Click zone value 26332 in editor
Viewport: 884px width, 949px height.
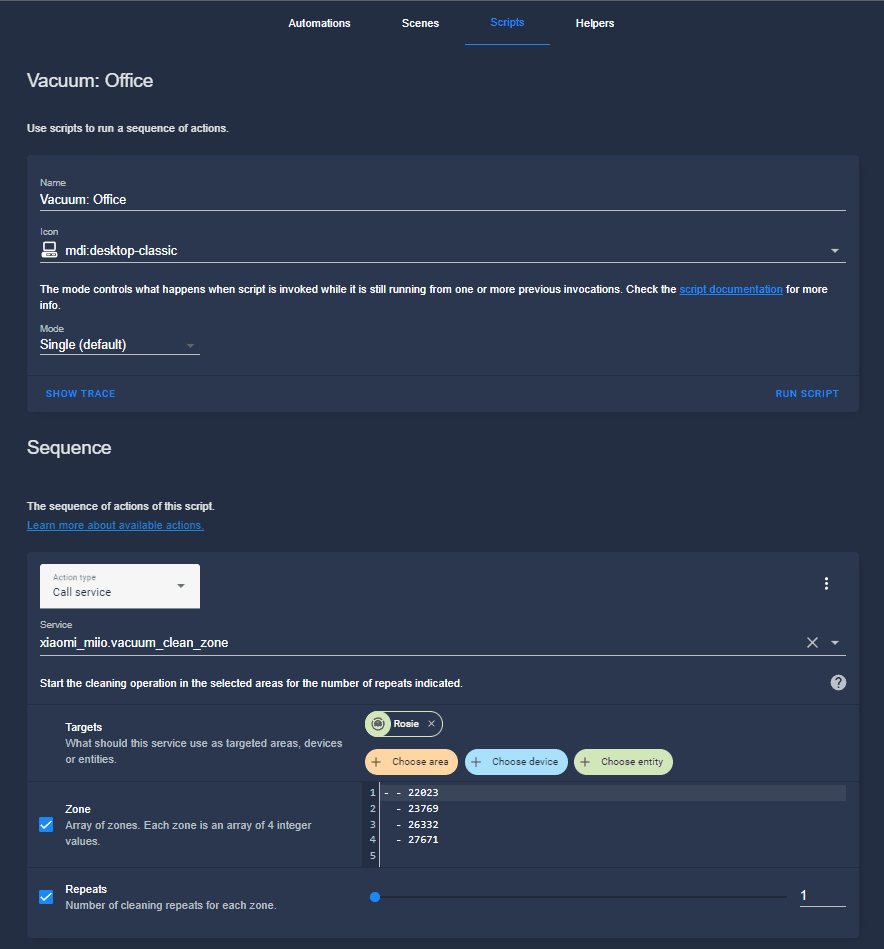[423, 824]
